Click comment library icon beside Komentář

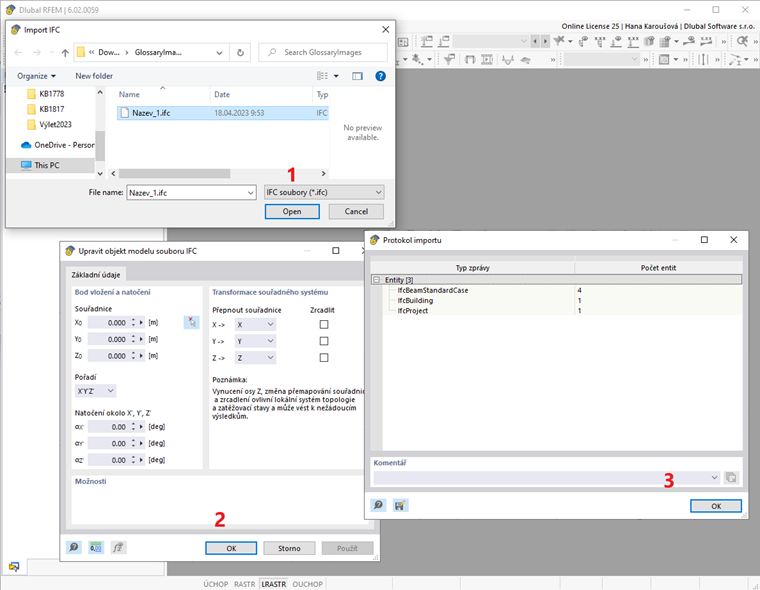[731, 478]
